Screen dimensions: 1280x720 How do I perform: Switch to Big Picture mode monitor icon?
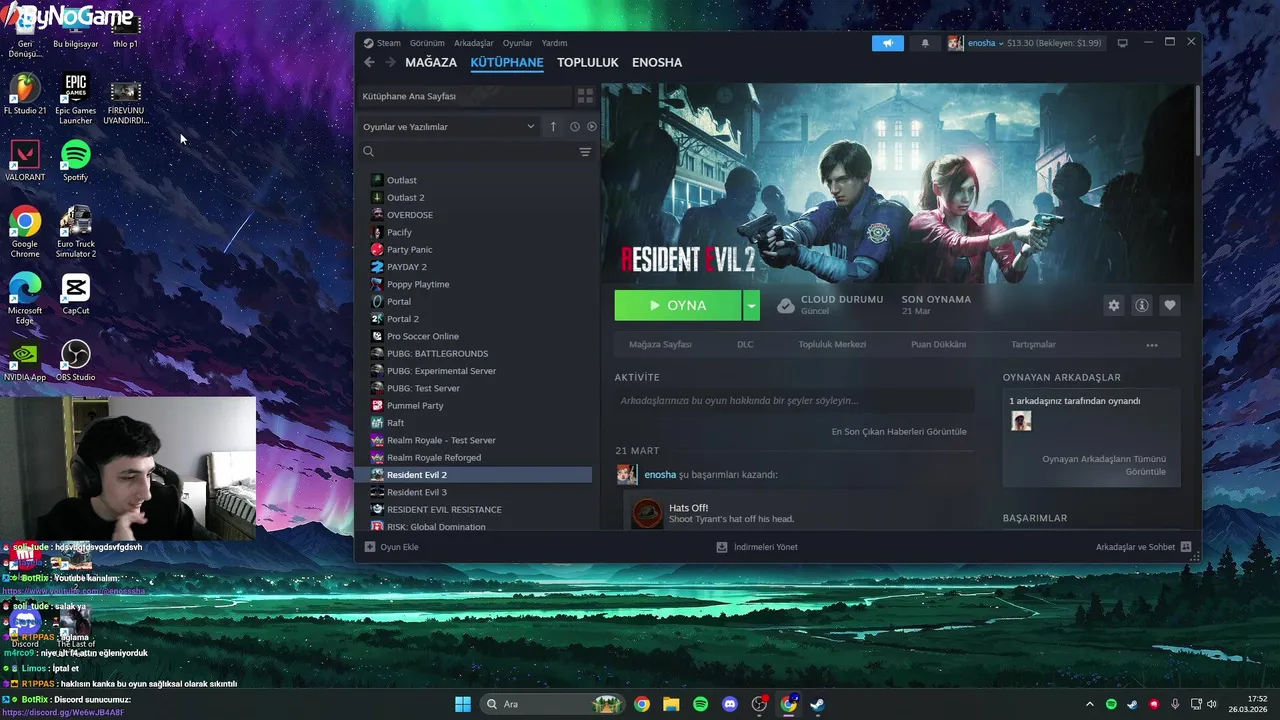tap(1122, 43)
